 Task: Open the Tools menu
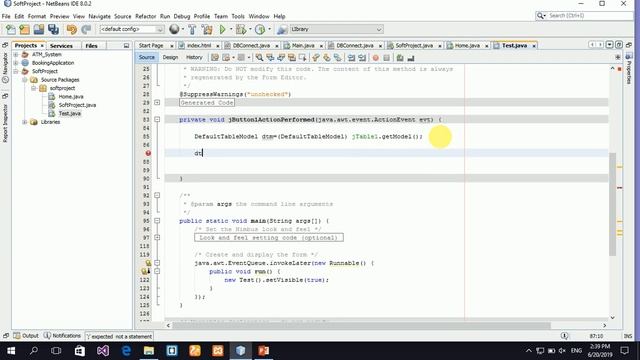(238, 16)
